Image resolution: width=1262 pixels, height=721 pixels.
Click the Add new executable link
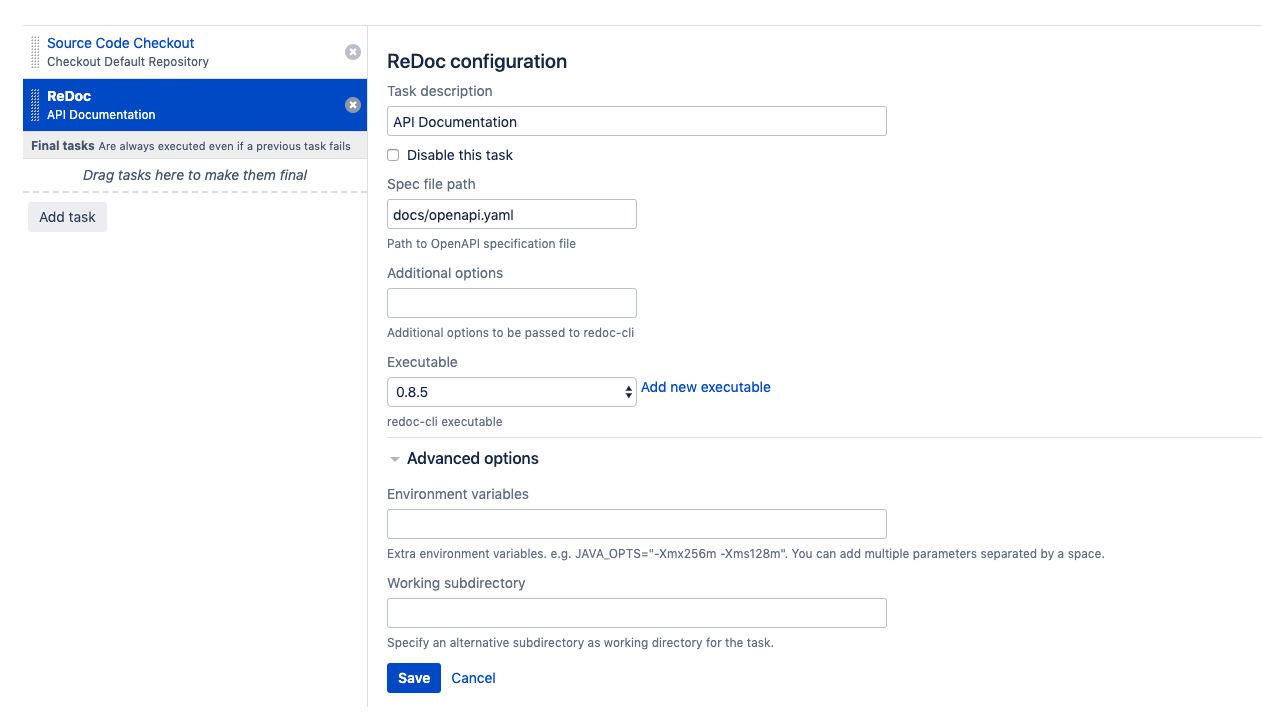(706, 387)
